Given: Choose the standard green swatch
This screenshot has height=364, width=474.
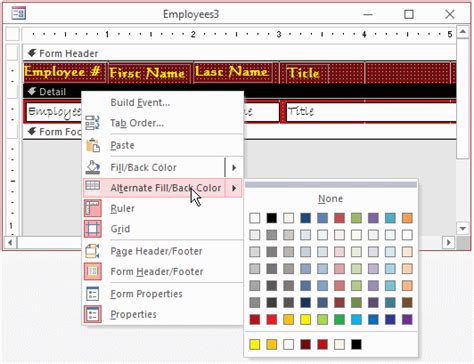Looking at the screenshot, I should click(339, 319).
